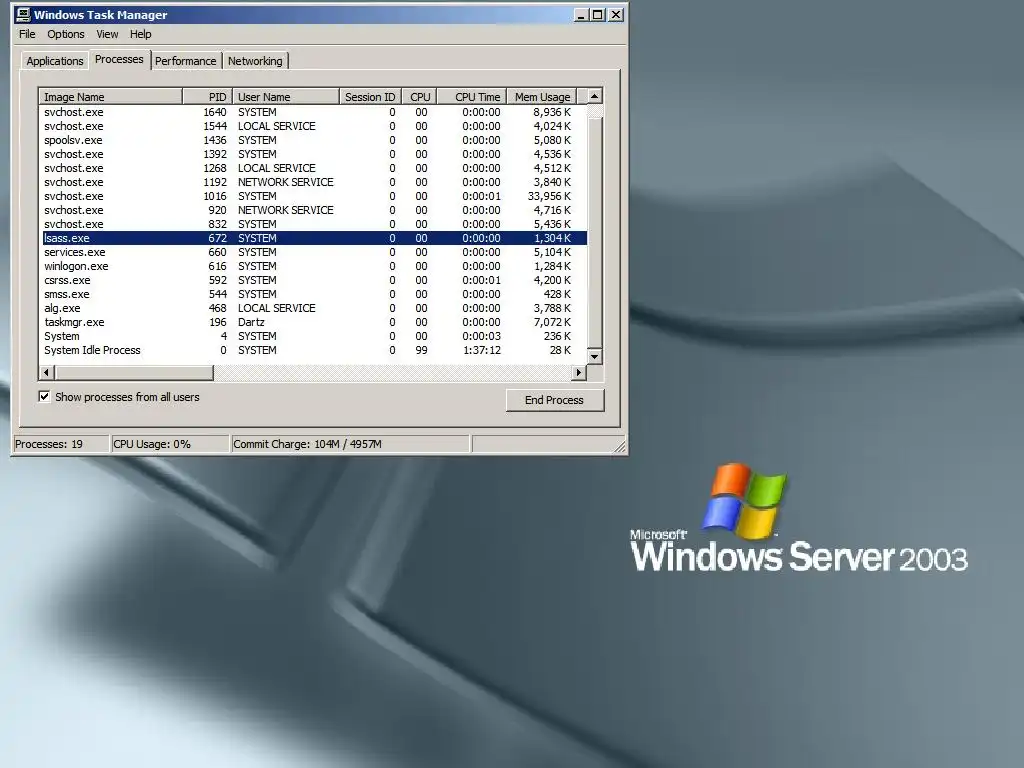Click the CPU Usage: 0% status entry
The height and width of the screenshot is (768, 1024).
point(170,444)
